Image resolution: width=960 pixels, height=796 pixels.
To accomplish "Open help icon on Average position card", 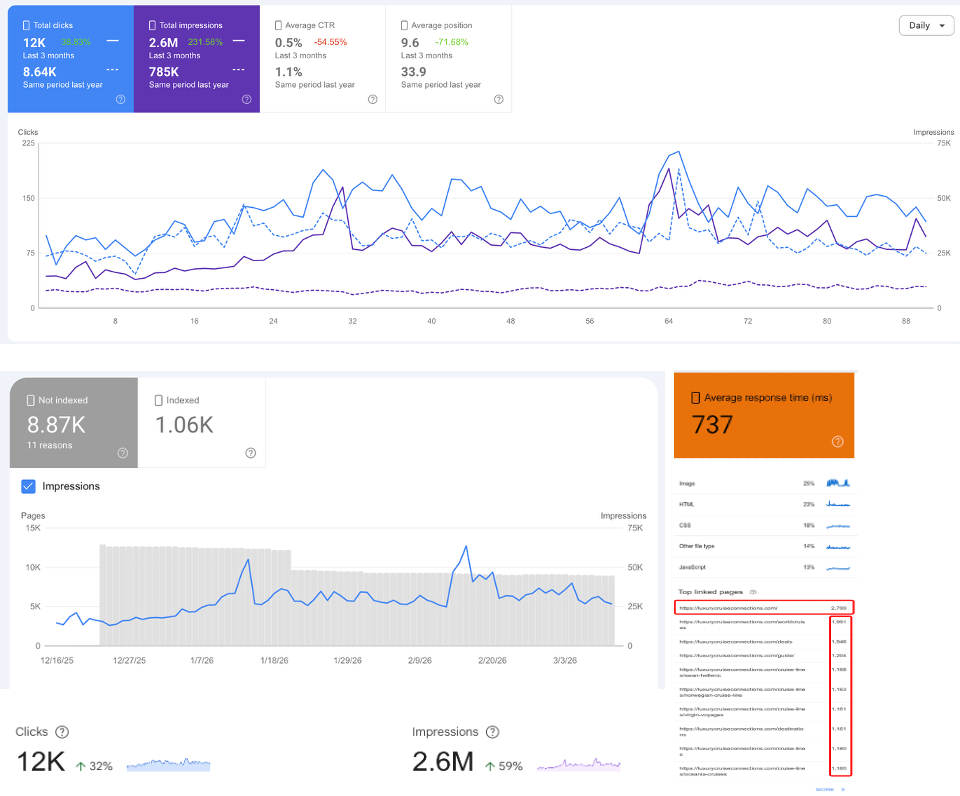I will [498, 99].
